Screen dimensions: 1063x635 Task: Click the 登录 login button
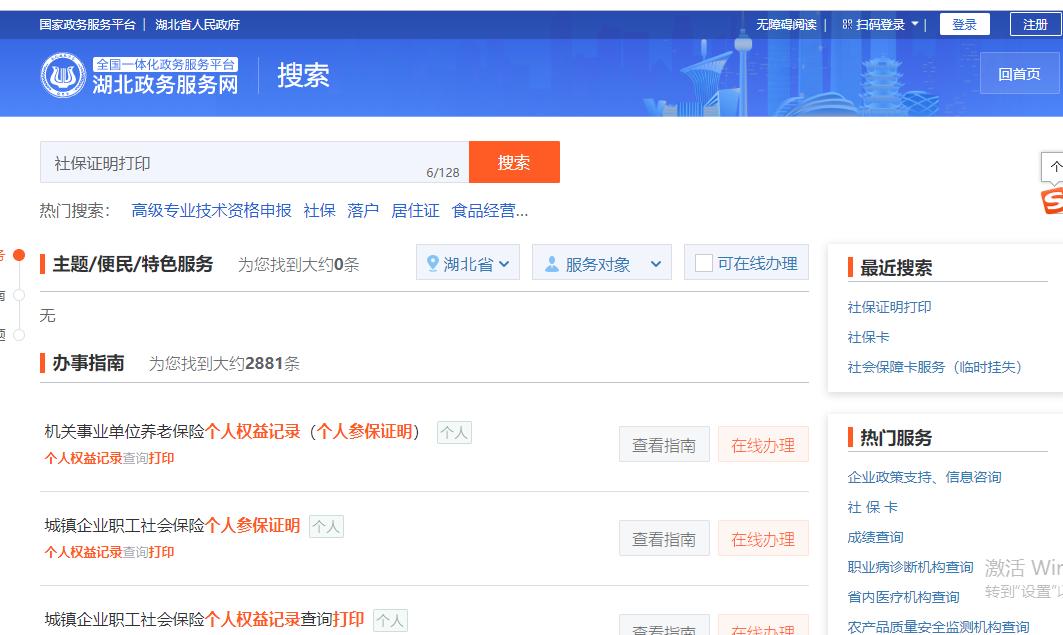pos(964,23)
